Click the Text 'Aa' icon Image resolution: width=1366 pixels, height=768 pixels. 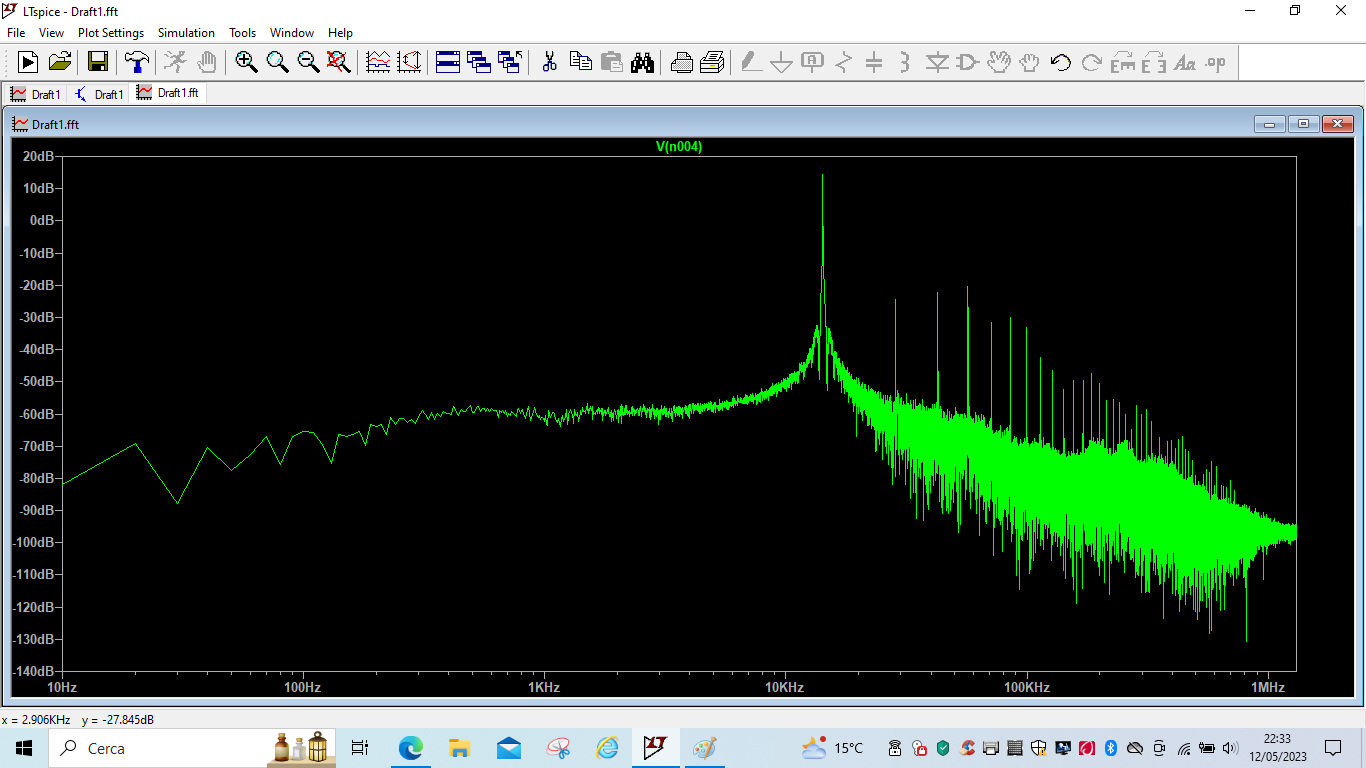[1184, 62]
